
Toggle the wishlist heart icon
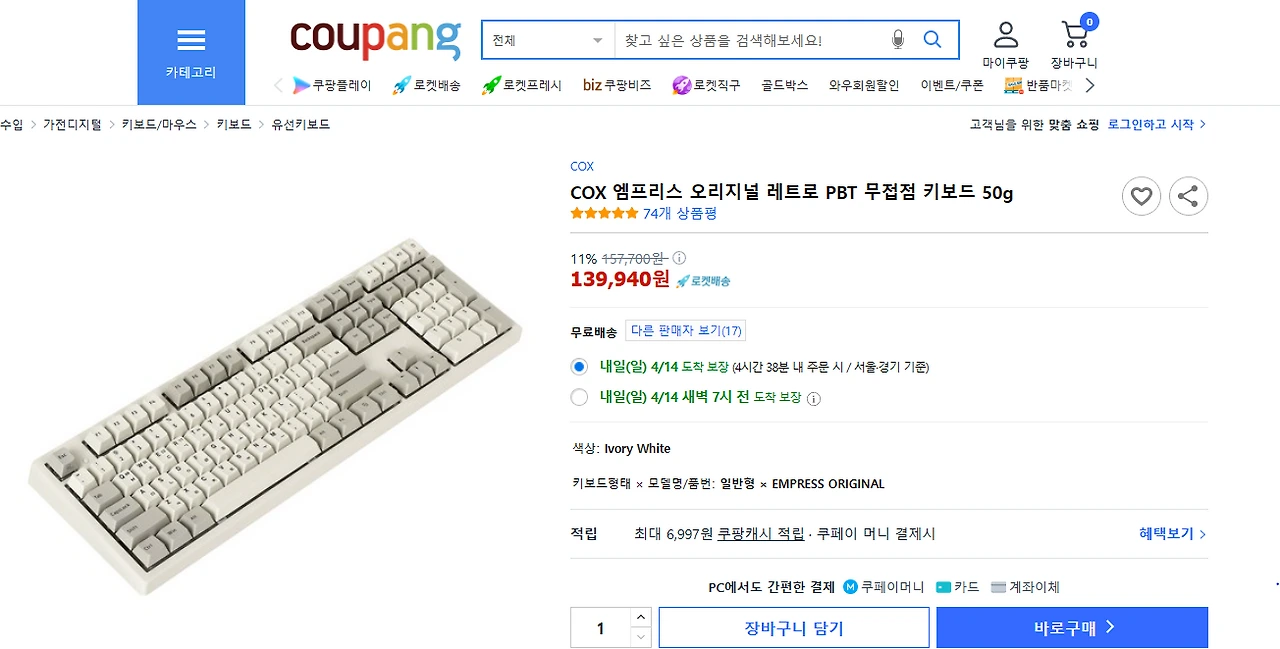click(1141, 196)
